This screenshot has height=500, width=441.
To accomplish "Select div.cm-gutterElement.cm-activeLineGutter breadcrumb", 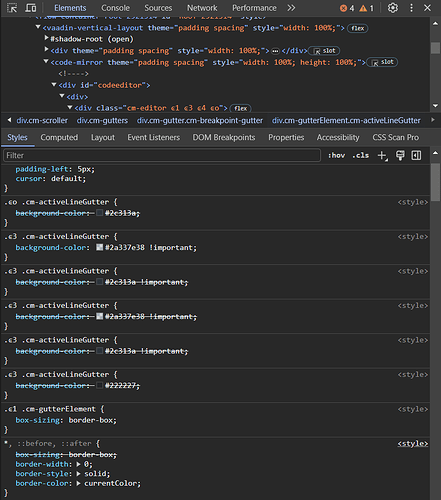I will point(346,121).
